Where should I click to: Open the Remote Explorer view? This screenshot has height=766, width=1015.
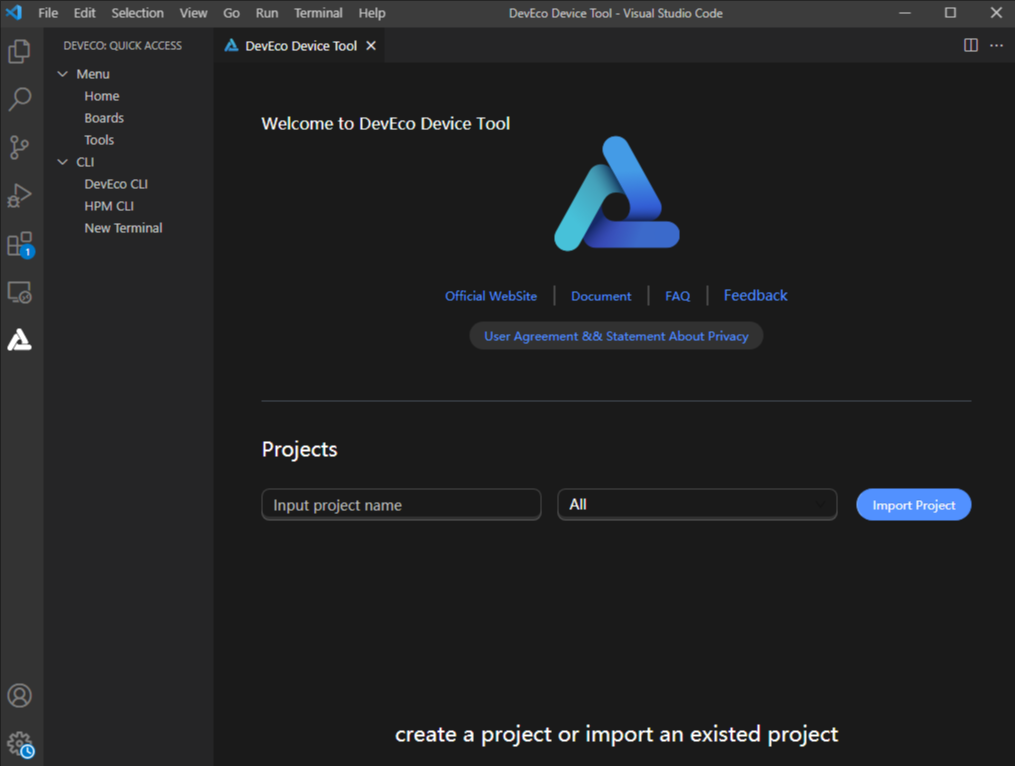click(21, 291)
